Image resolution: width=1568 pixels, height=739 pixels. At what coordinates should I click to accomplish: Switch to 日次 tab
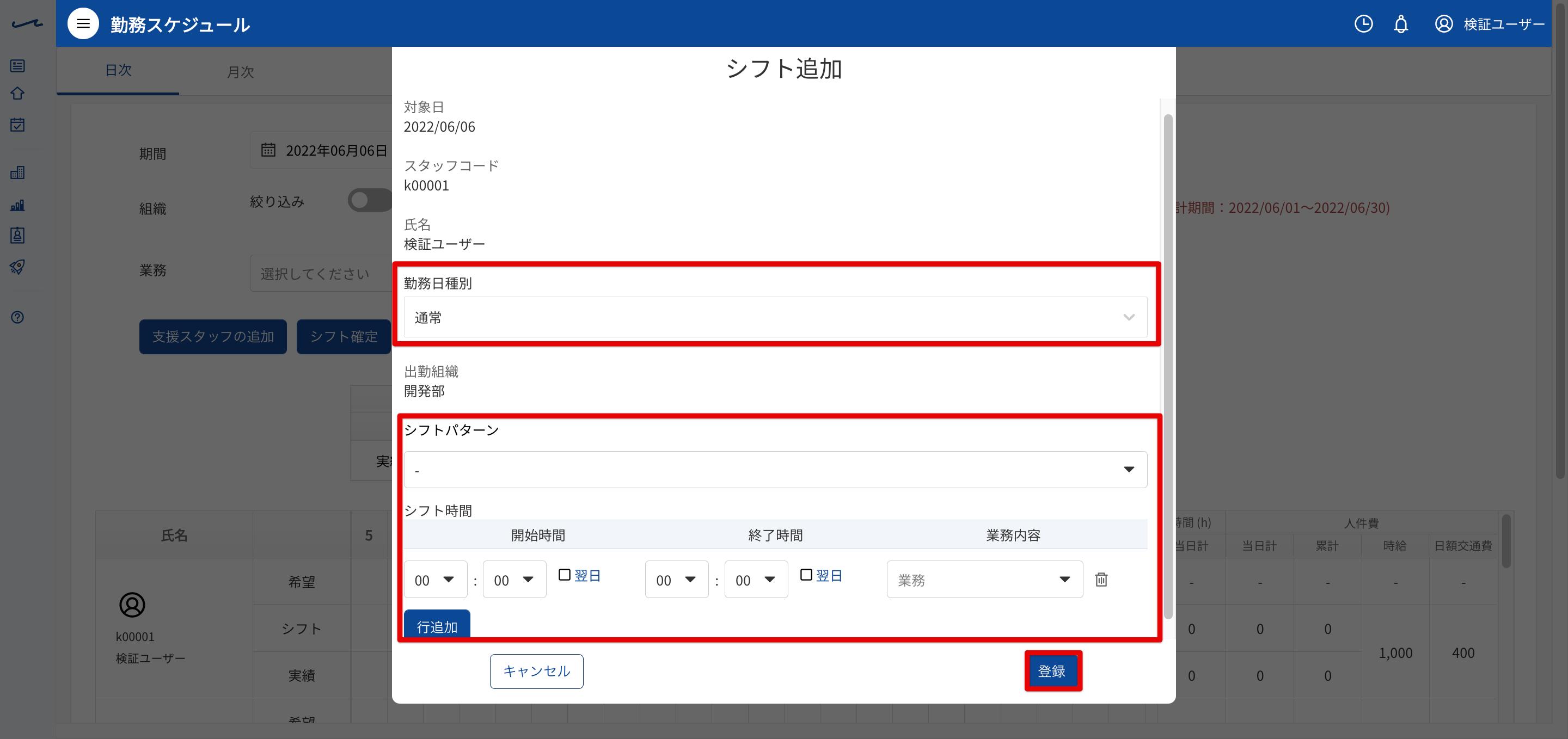[x=118, y=71]
